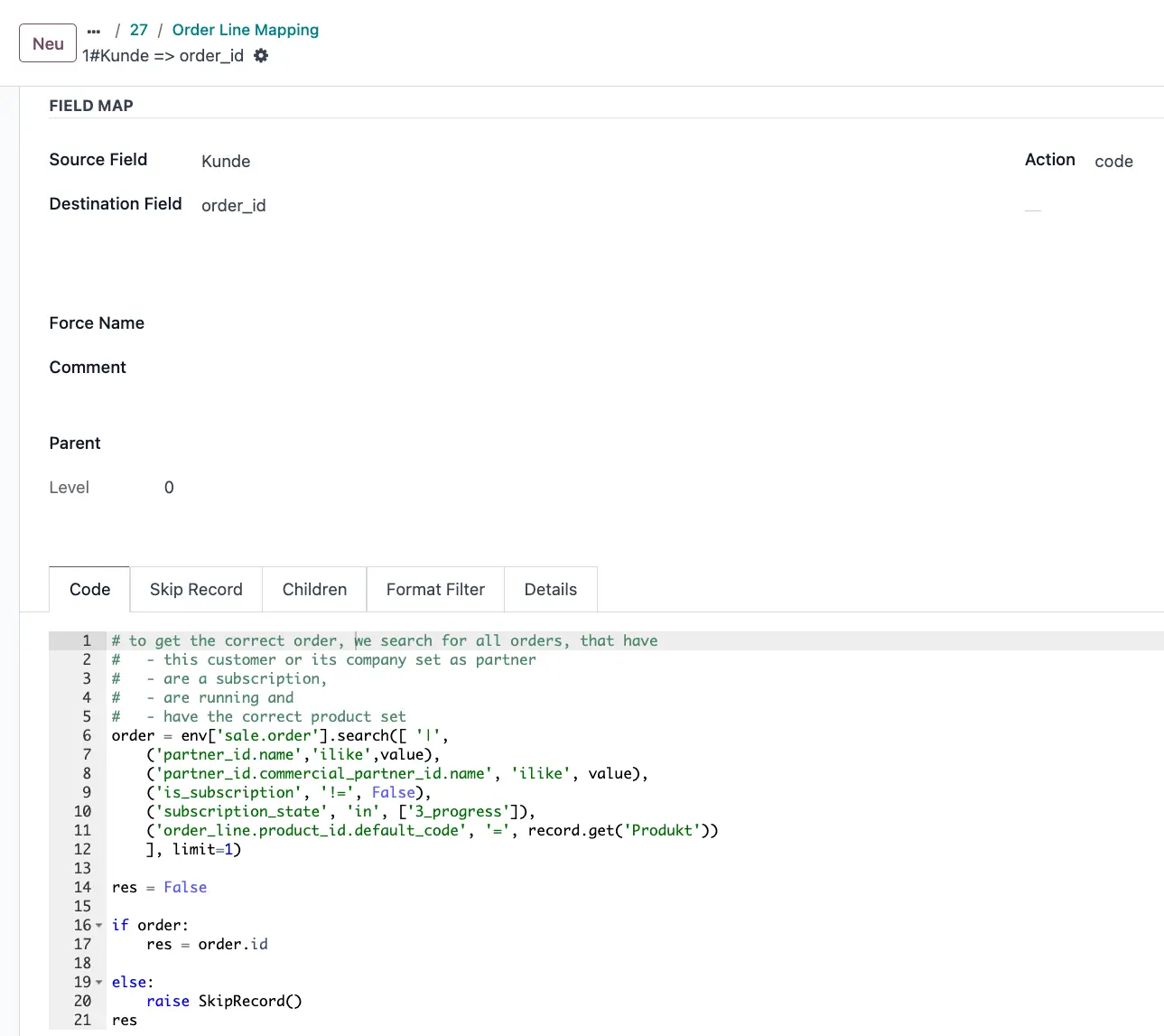
Task: Click the final 'res' code line 21
Action: [125, 1020]
